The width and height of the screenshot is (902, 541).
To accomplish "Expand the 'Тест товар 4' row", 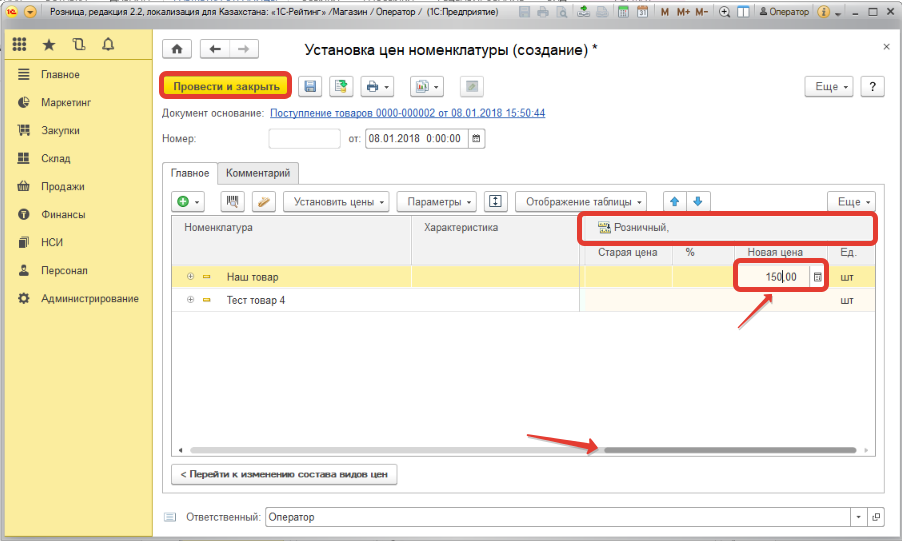I will (190, 300).
